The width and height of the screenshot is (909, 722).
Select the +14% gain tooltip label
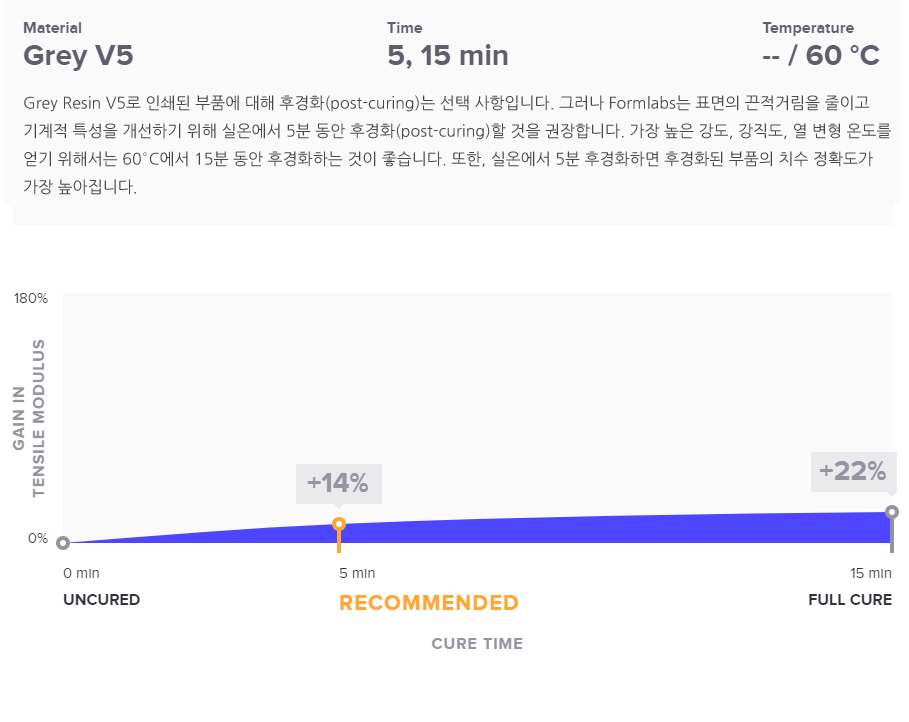(x=339, y=484)
